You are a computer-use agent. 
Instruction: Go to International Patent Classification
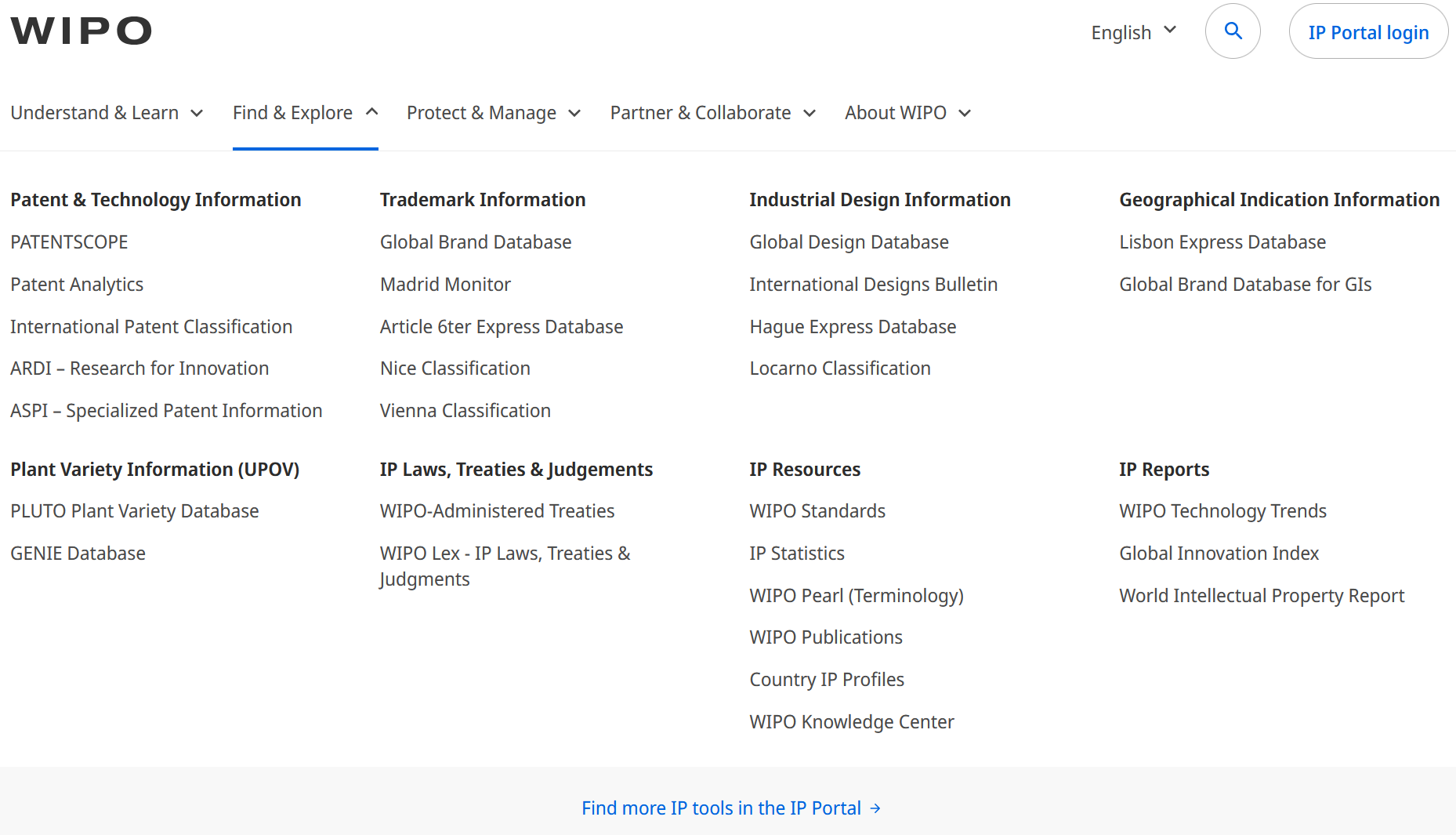click(x=151, y=327)
